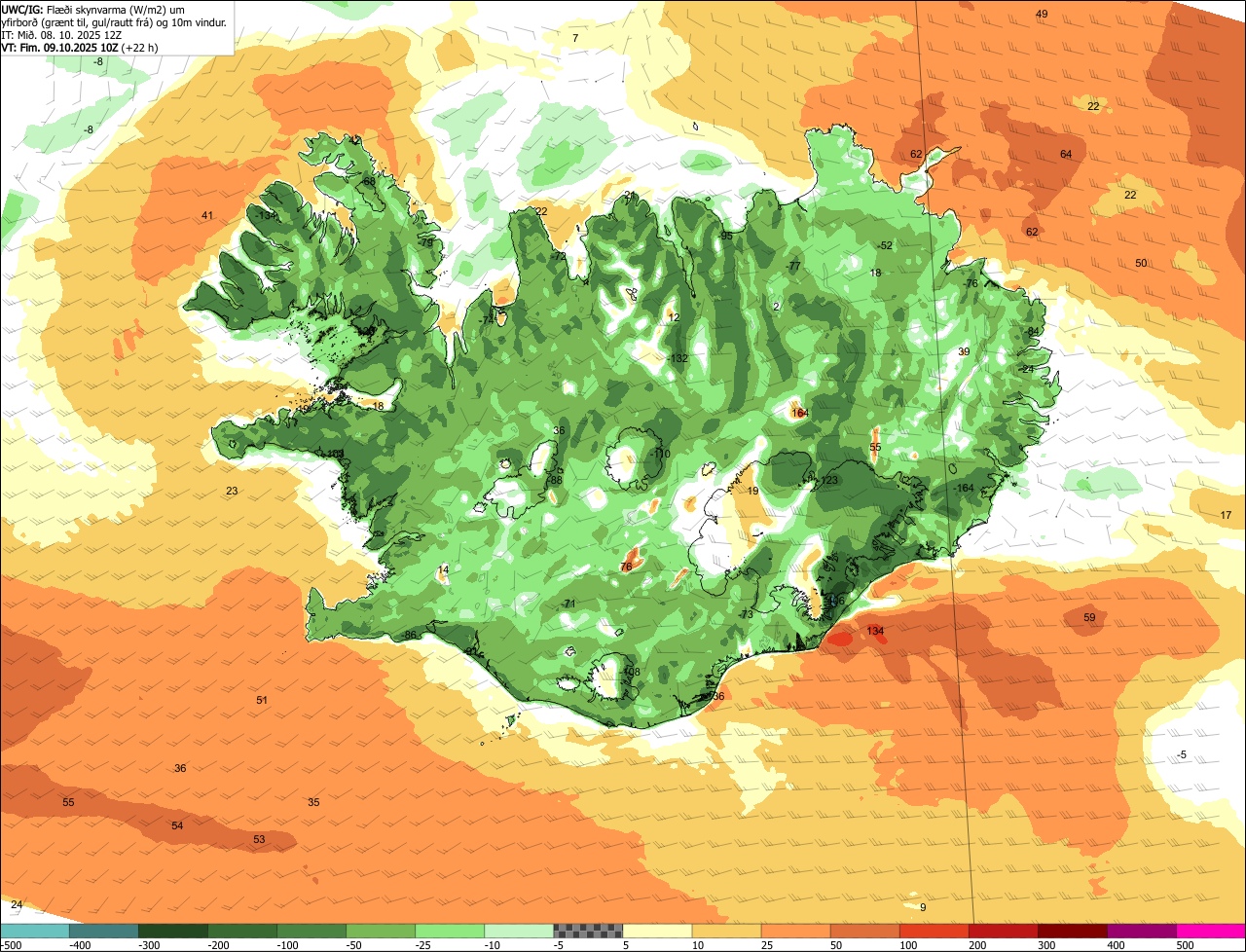Image resolution: width=1246 pixels, height=952 pixels.
Task: Pick the purple legend swatch between 400 and 500
Action: [1142, 931]
